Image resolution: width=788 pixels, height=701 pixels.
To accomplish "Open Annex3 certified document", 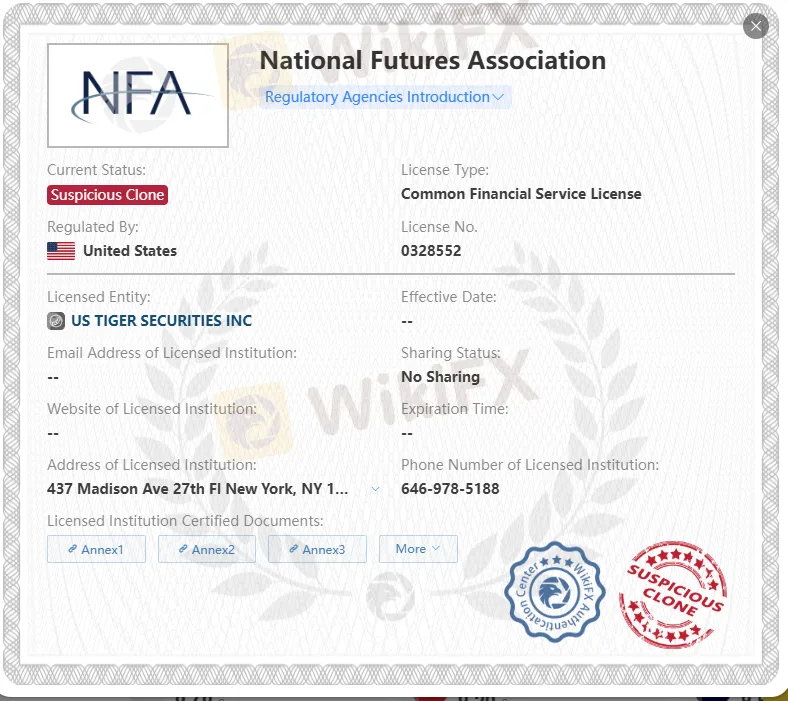I will click(x=317, y=549).
